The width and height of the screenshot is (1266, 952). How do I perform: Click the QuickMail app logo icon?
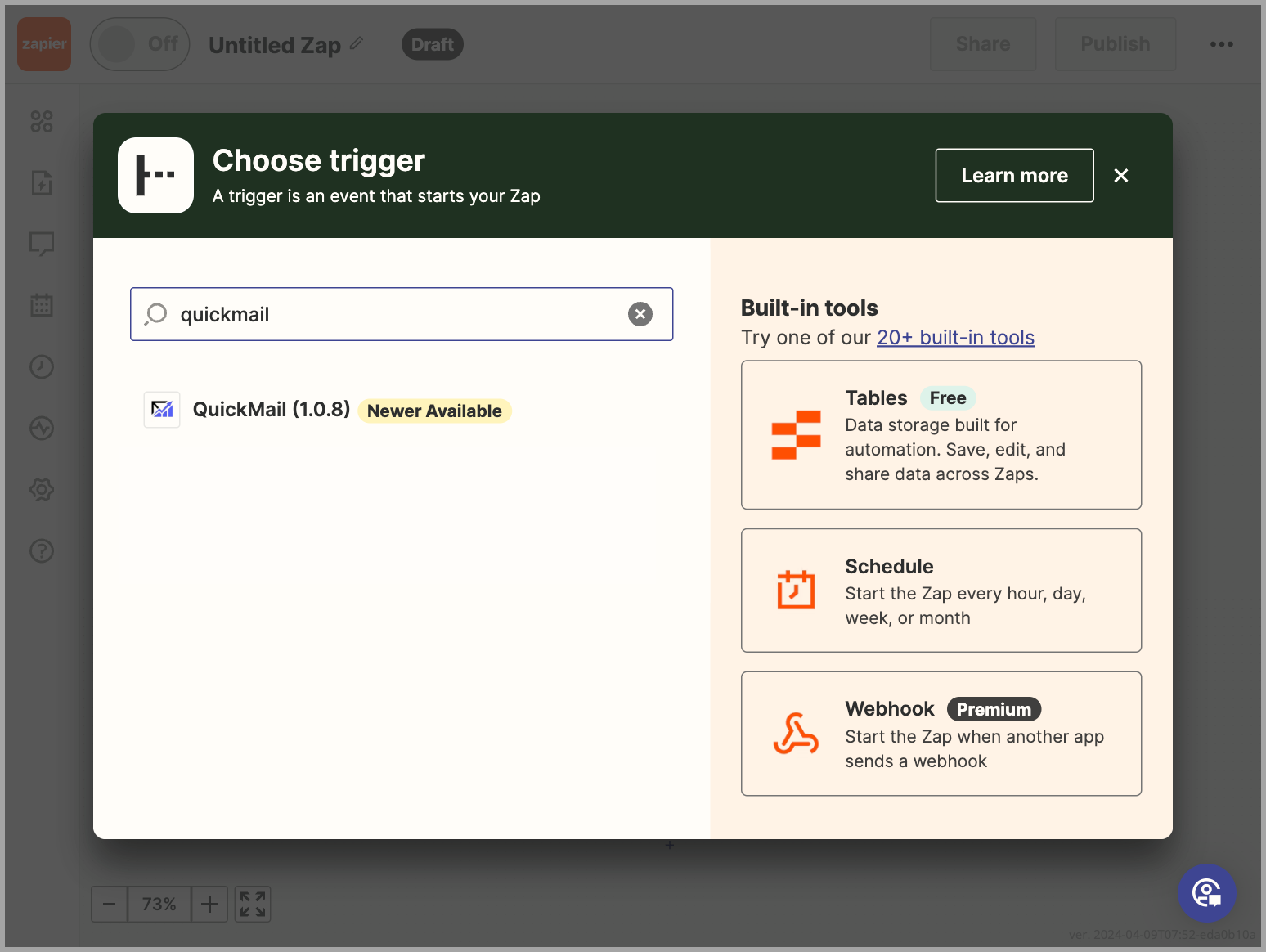pyautogui.click(x=162, y=410)
